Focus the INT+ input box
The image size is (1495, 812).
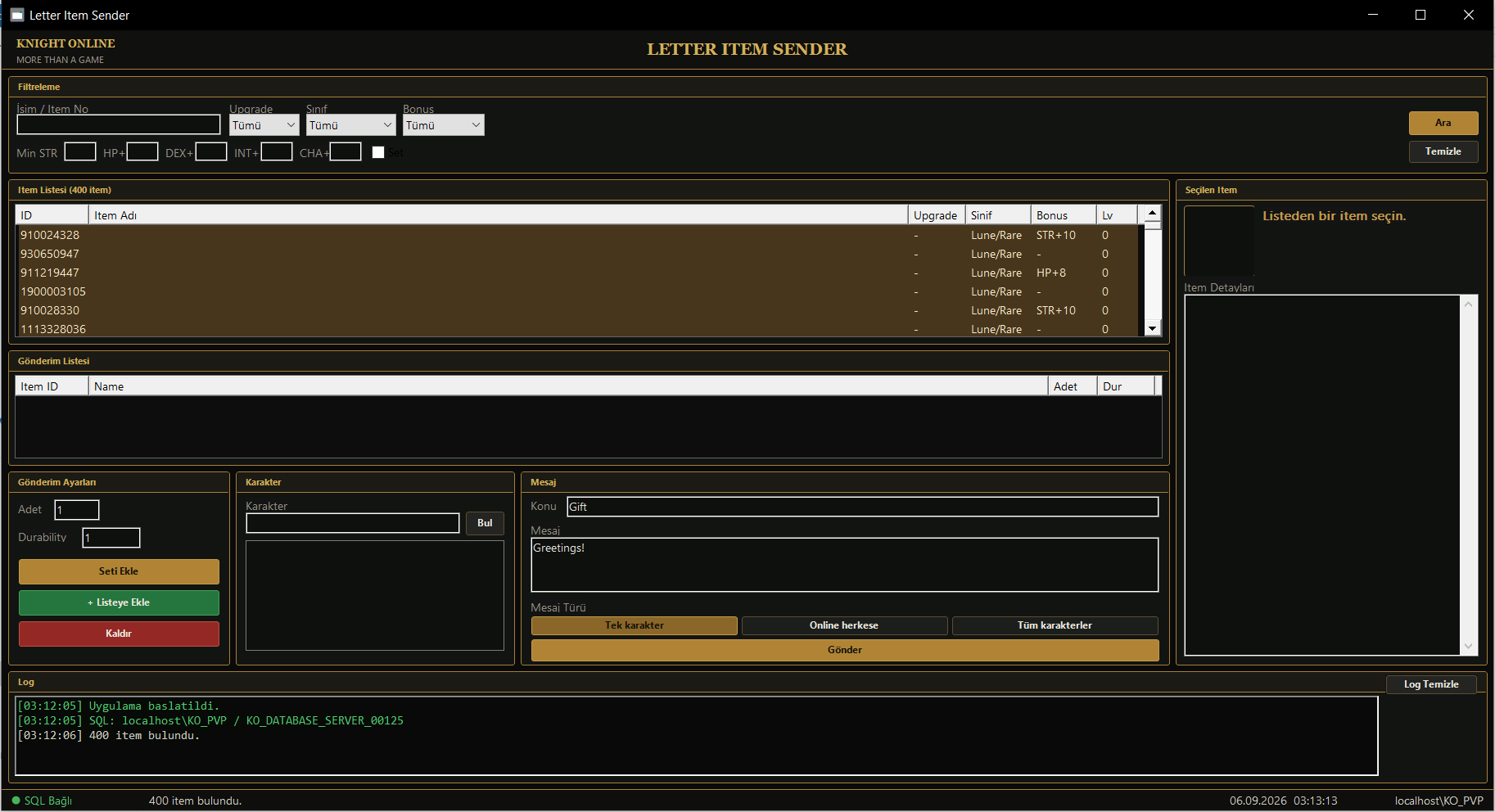pyautogui.click(x=277, y=152)
